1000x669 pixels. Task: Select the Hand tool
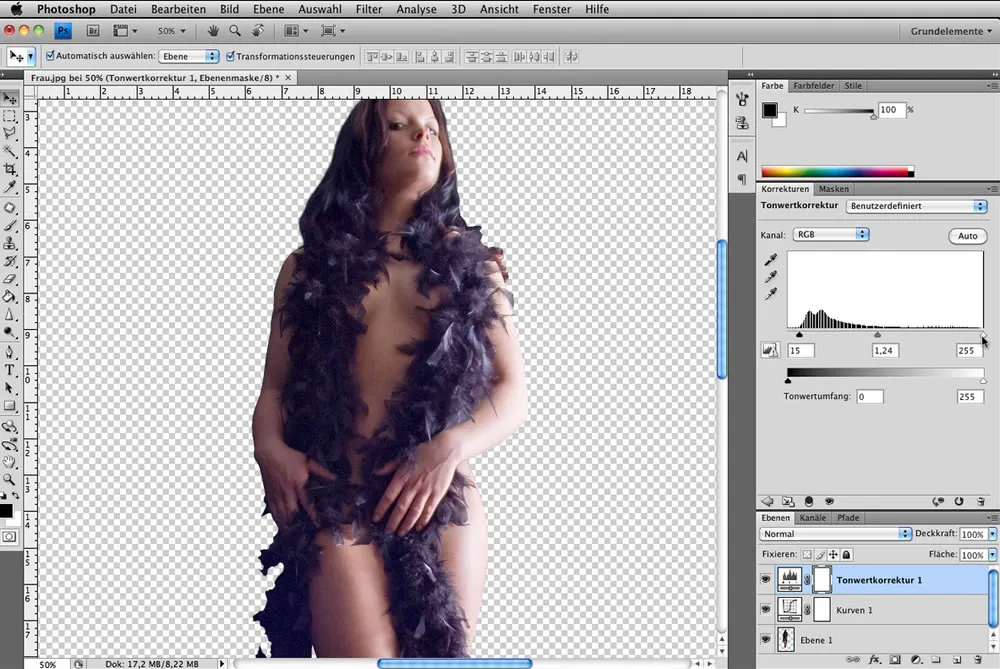[11, 461]
